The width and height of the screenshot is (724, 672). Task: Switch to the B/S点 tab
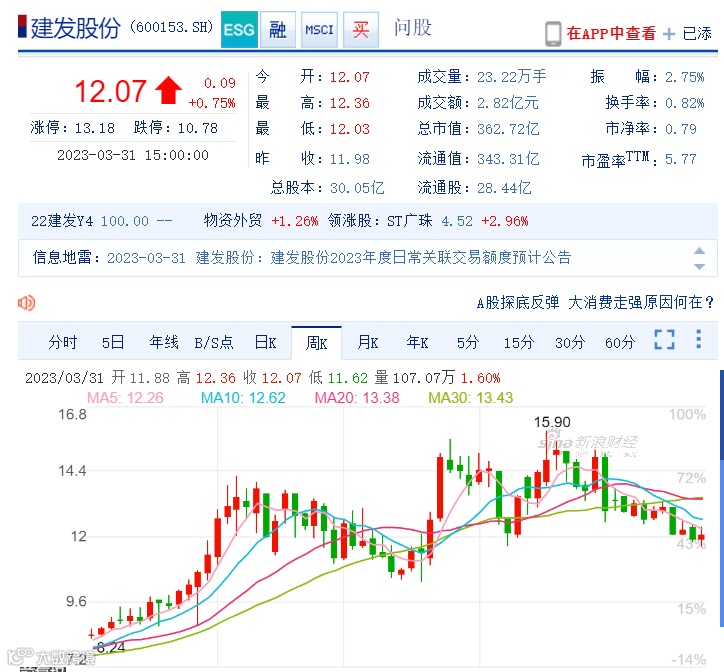214,343
